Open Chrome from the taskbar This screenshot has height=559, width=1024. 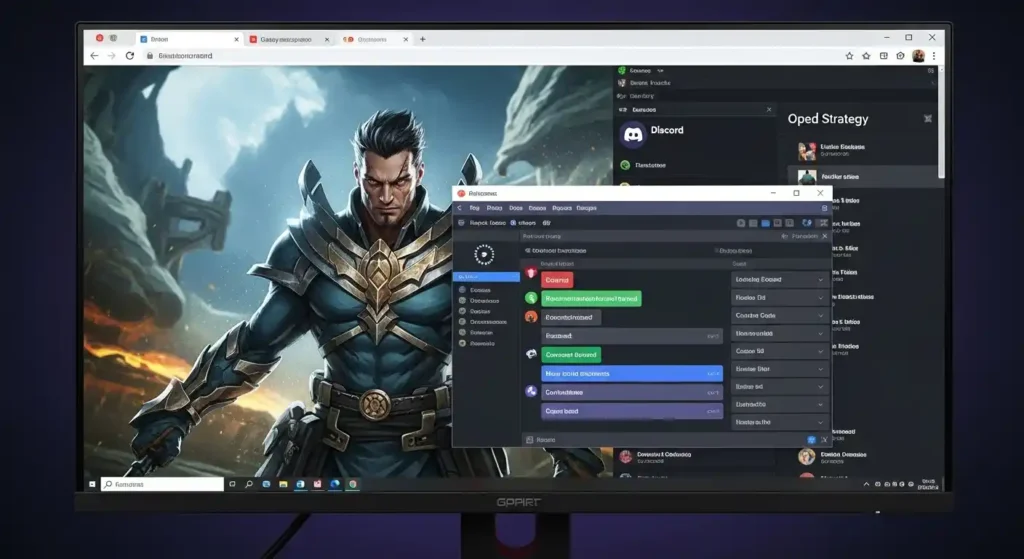[352, 485]
